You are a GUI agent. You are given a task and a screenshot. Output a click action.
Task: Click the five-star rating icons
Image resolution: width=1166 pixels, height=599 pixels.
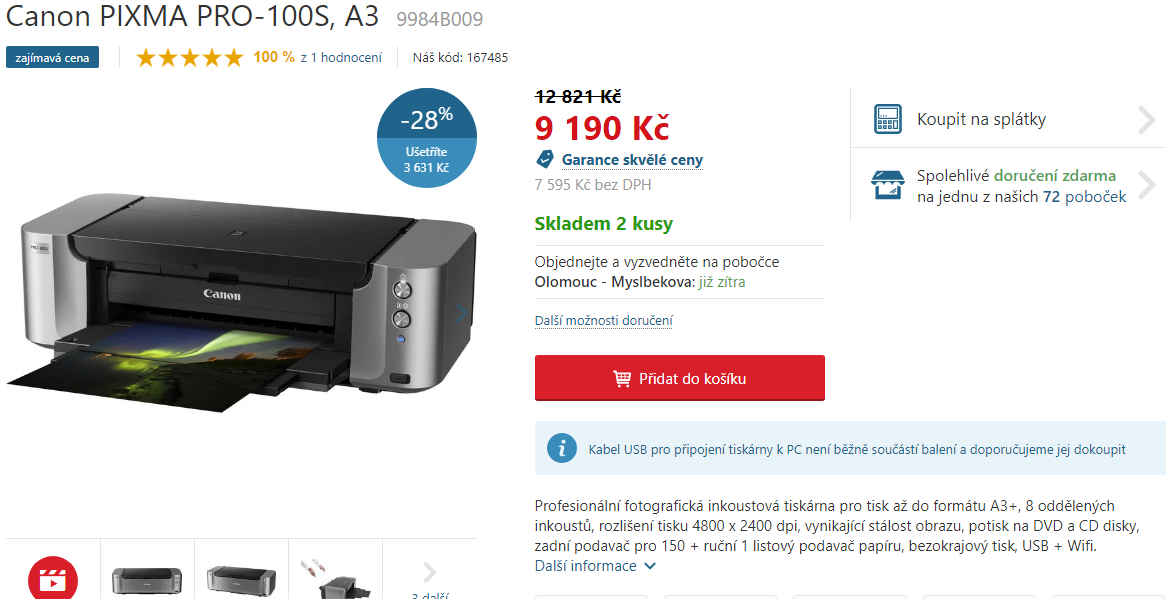pos(190,57)
